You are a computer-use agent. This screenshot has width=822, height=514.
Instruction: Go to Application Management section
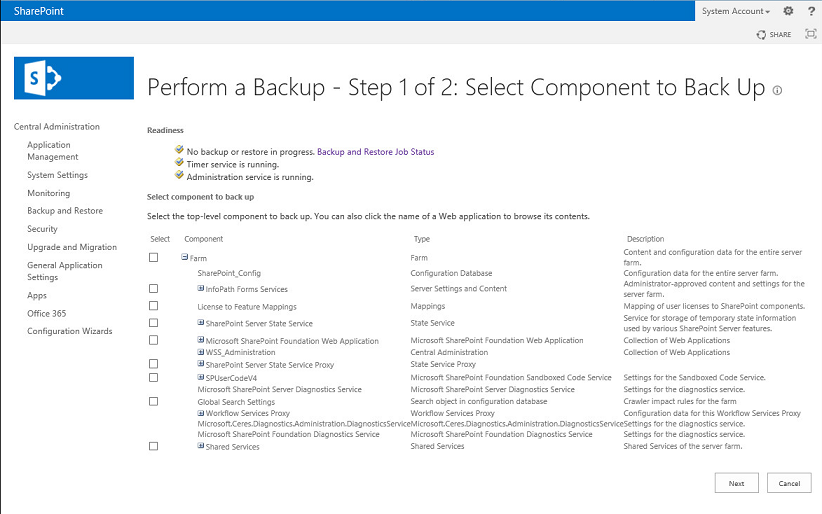(x=52, y=151)
